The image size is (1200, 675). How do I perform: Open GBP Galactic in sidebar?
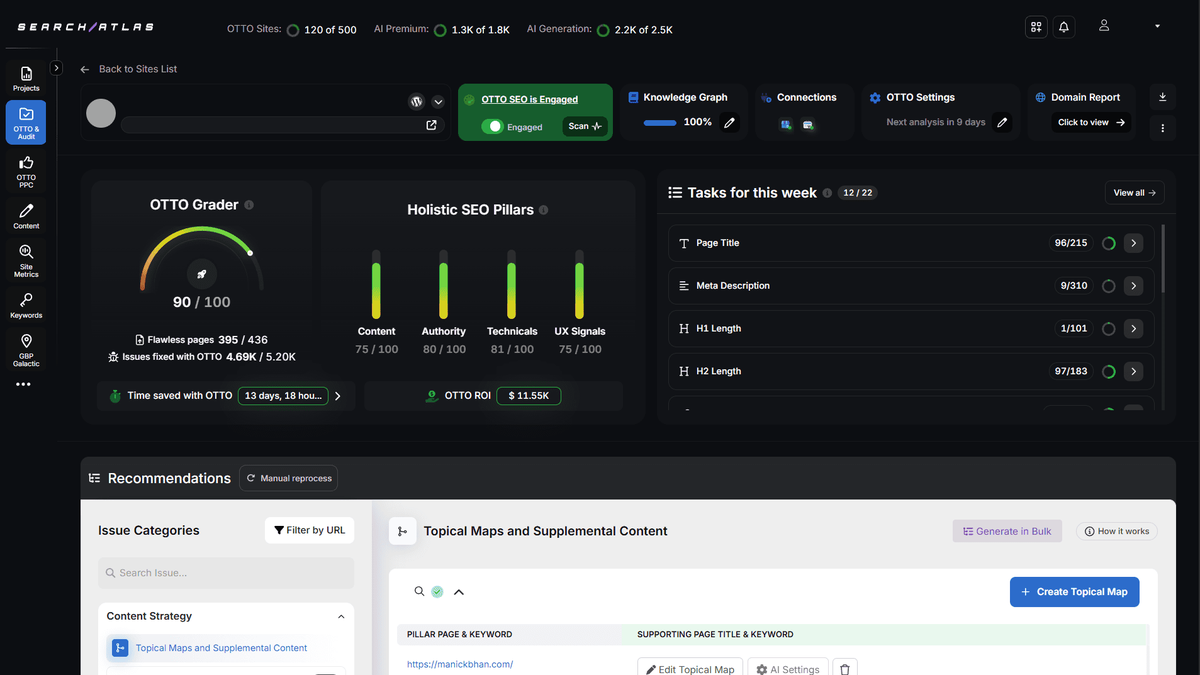26,351
